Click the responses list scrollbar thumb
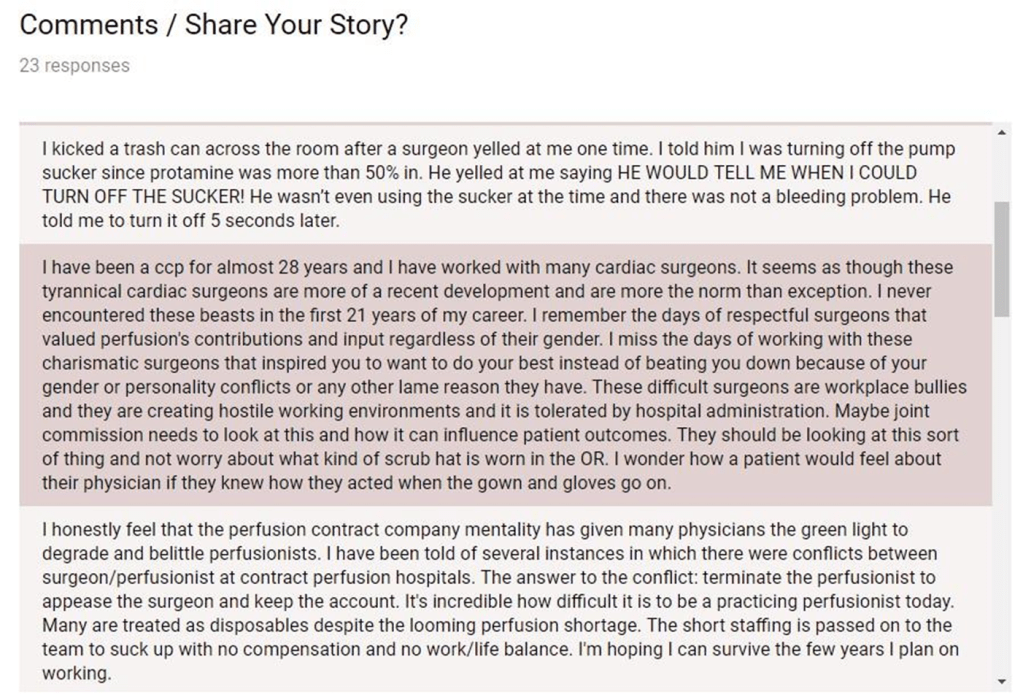The width and height of the screenshot is (1023, 700). click(1003, 257)
